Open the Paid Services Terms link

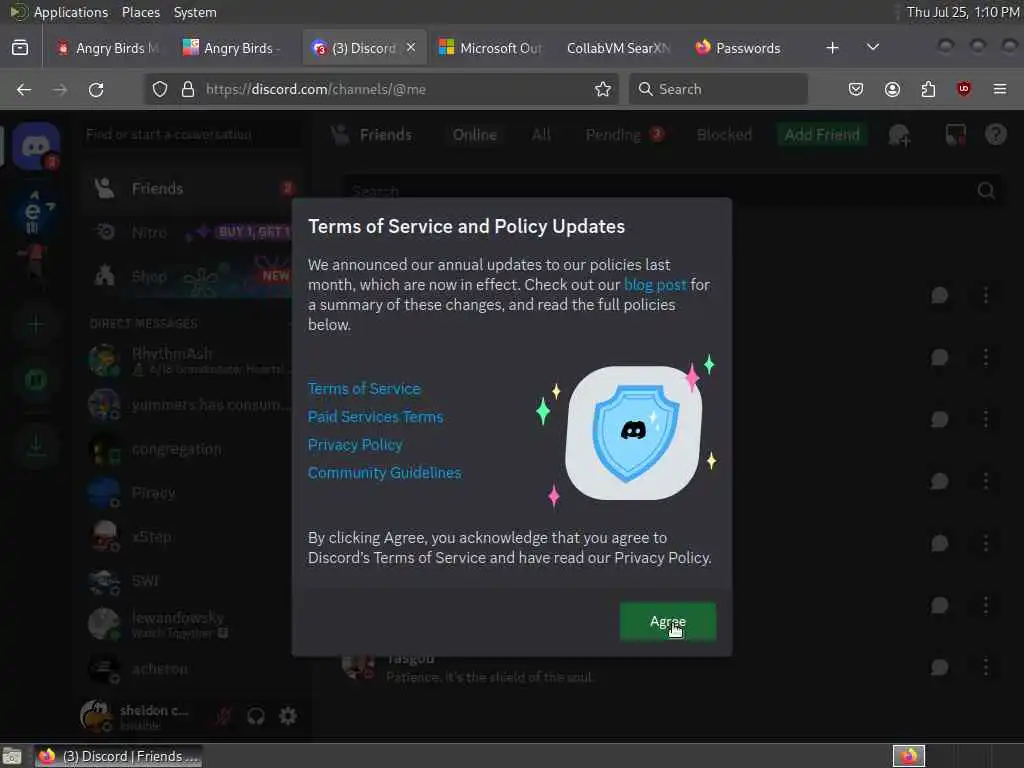376,417
